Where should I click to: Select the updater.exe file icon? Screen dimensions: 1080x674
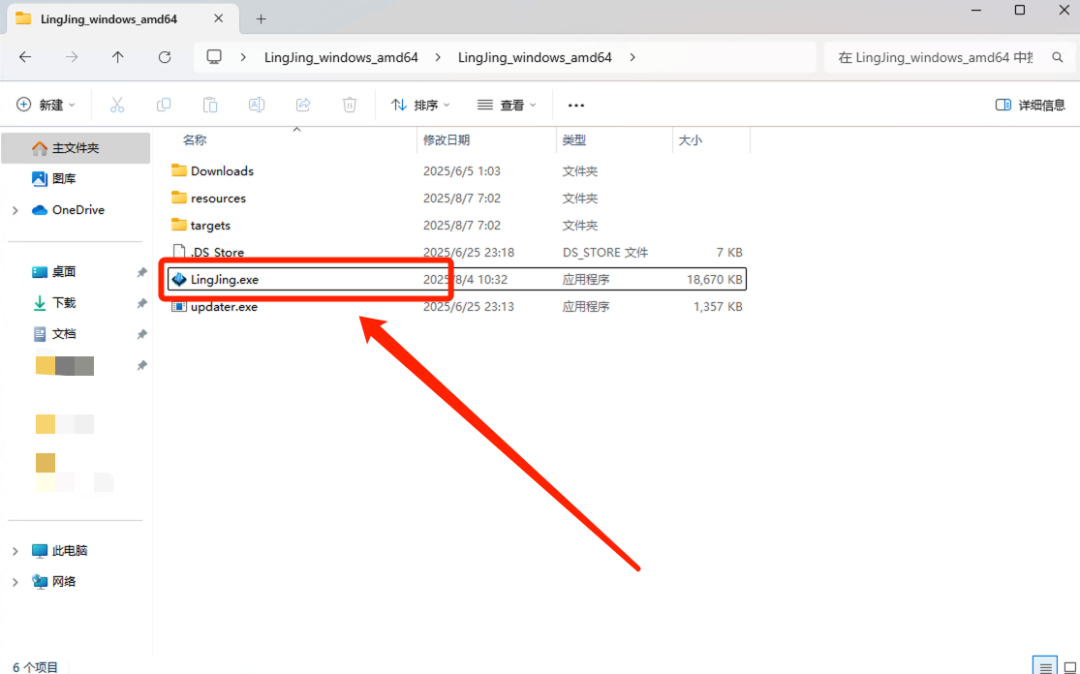click(x=179, y=306)
